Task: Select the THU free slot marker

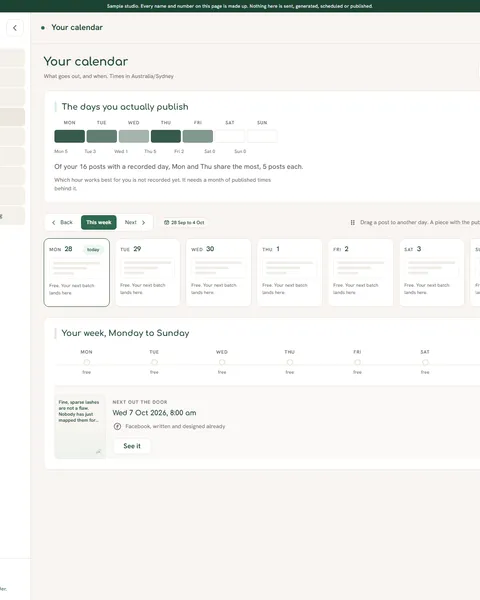Action: coord(290,362)
